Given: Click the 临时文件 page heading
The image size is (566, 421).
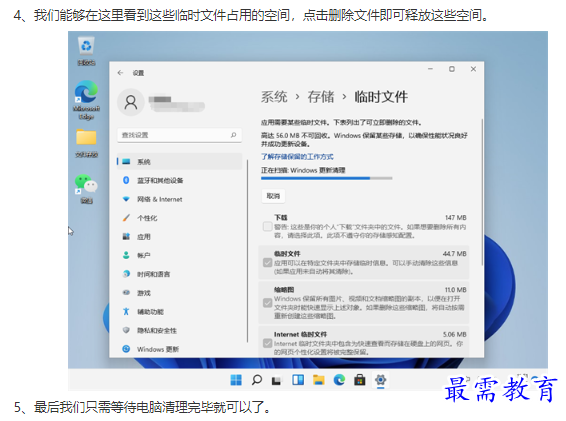Looking at the screenshot, I should coord(381,97).
